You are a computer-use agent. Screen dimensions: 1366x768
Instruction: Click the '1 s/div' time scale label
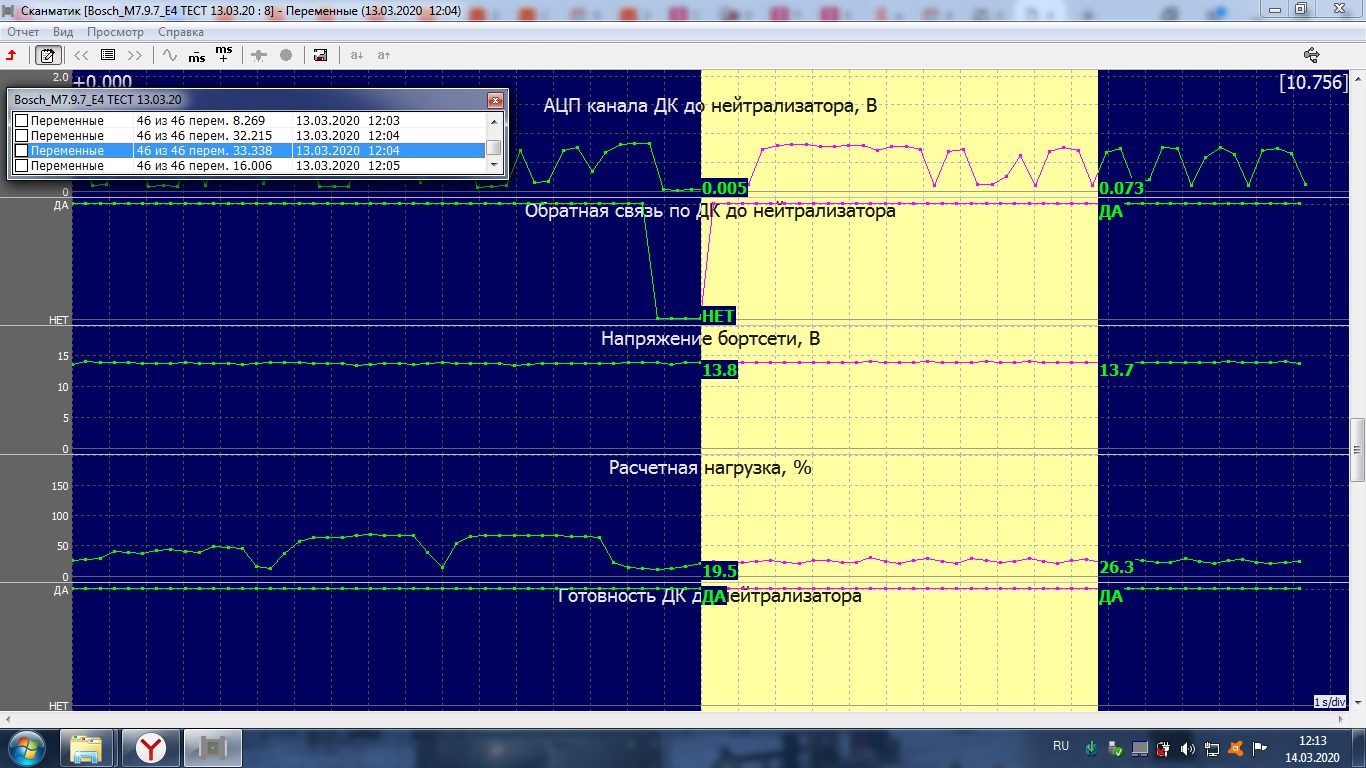click(1331, 702)
